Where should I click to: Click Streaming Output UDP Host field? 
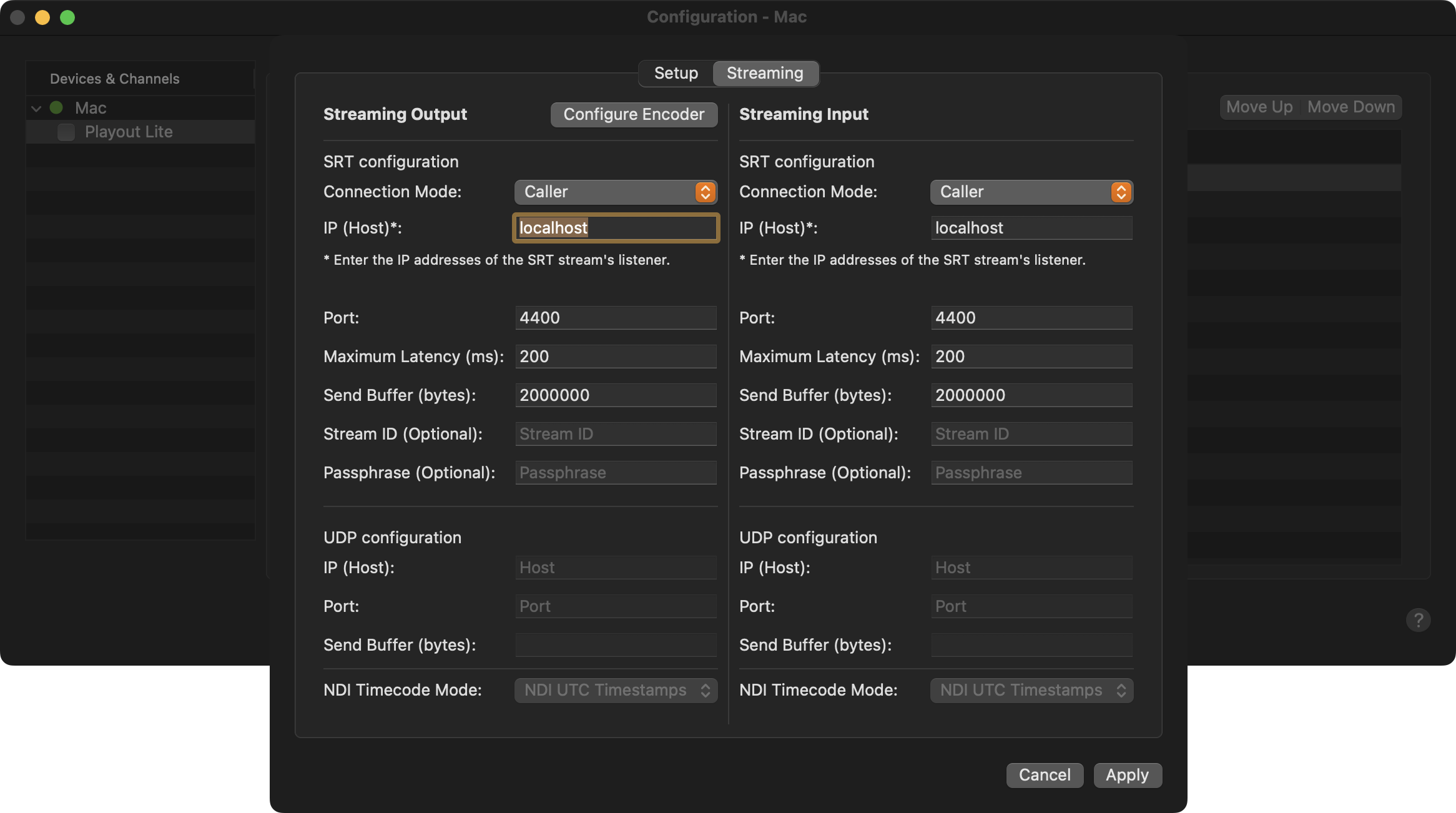616,568
